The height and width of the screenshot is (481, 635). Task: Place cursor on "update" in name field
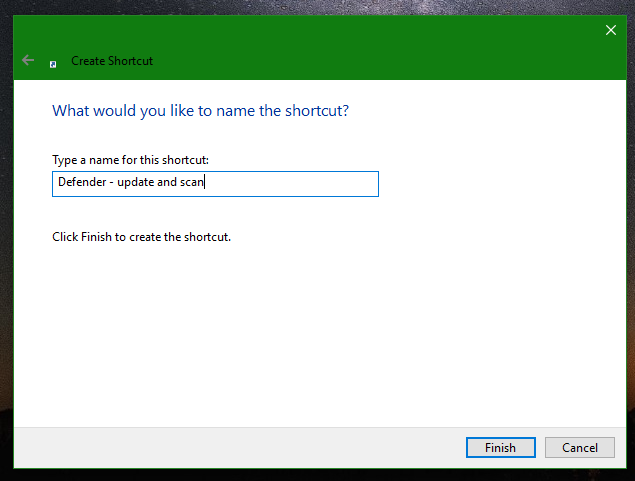coord(136,184)
